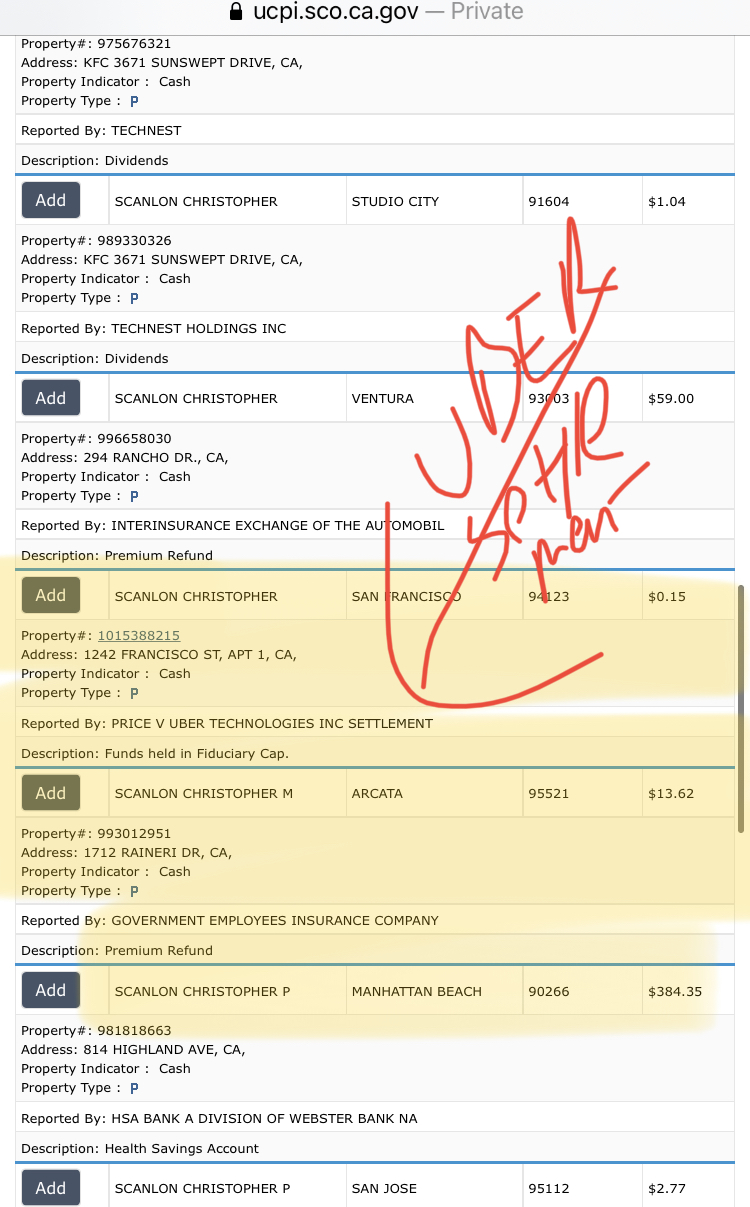The image size is (750, 1207).
Task: Open Property Type P for property 996658030
Action: tap(134, 496)
